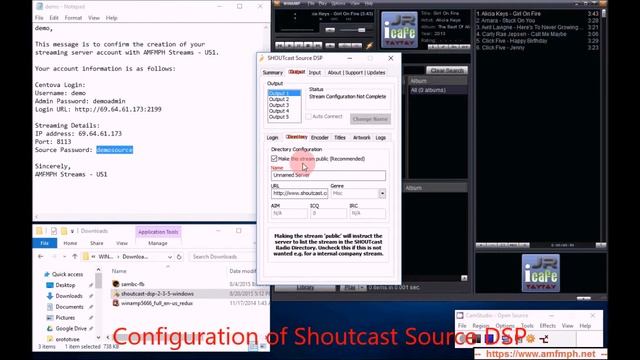Viewport: 640px width, 360px height.
Task: Select Output 5 in the output list
Action: click(x=279, y=117)
